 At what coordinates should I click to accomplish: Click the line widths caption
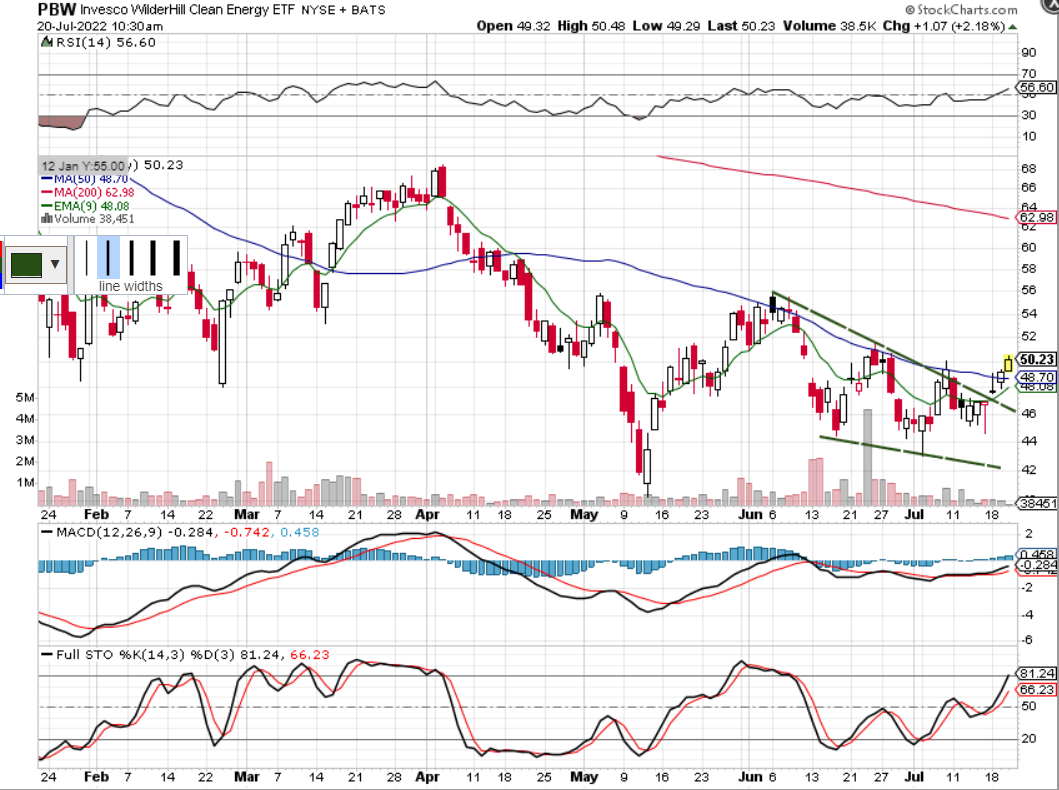130,286
